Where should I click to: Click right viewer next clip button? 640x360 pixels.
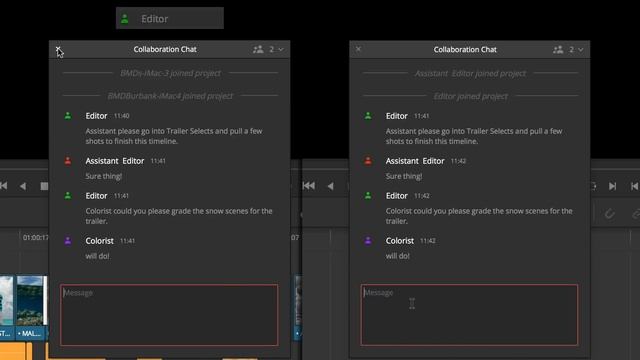[612, 186]
